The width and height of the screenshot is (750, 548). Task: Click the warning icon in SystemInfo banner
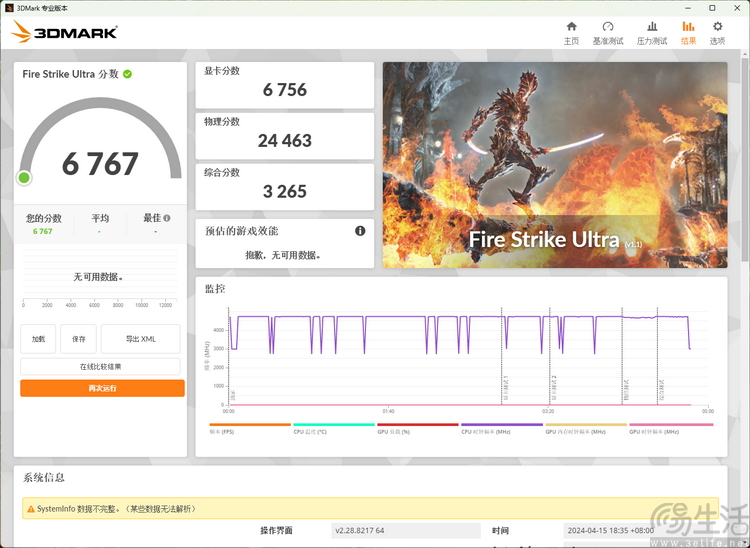point(31,509)
